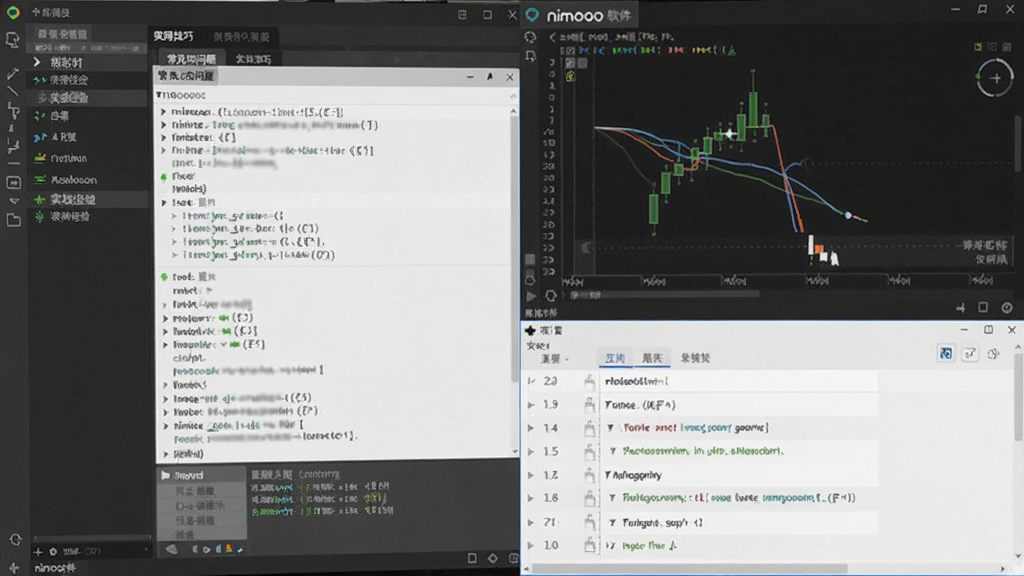The image size is (1024, 576).
Task: Switch to the first blue underlined tab
Action: point(615,358)
